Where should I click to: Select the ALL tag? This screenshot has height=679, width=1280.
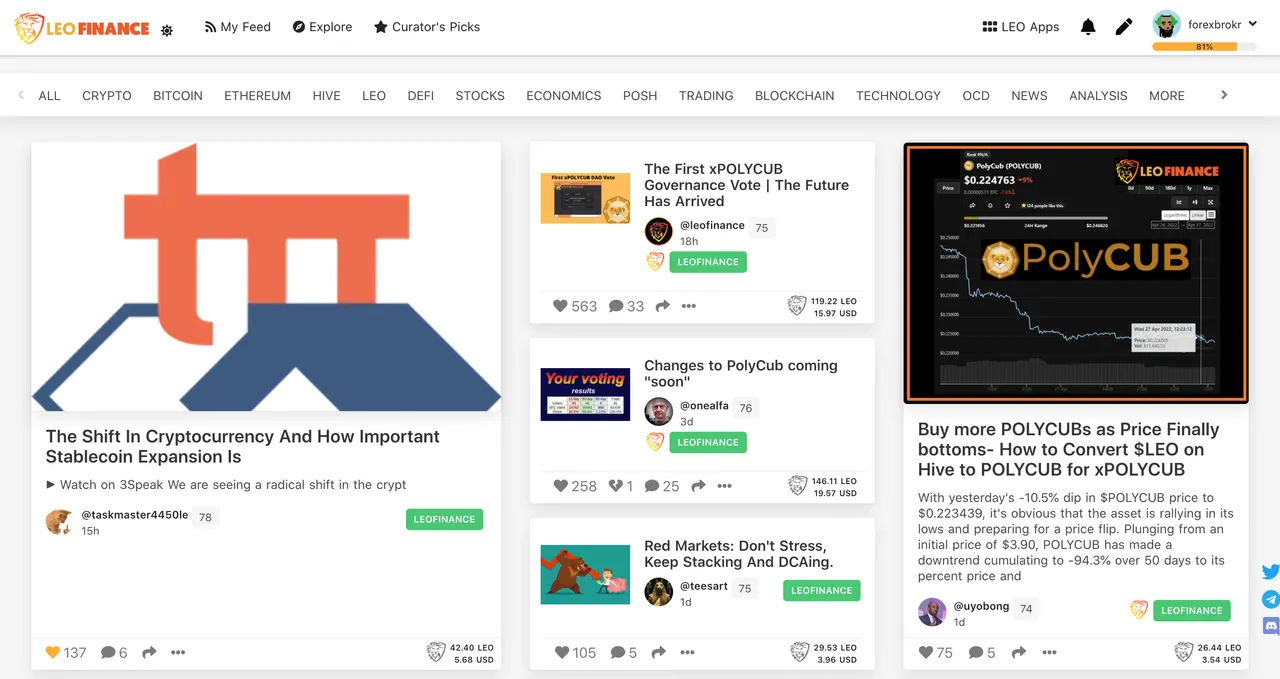click(49, 96)
